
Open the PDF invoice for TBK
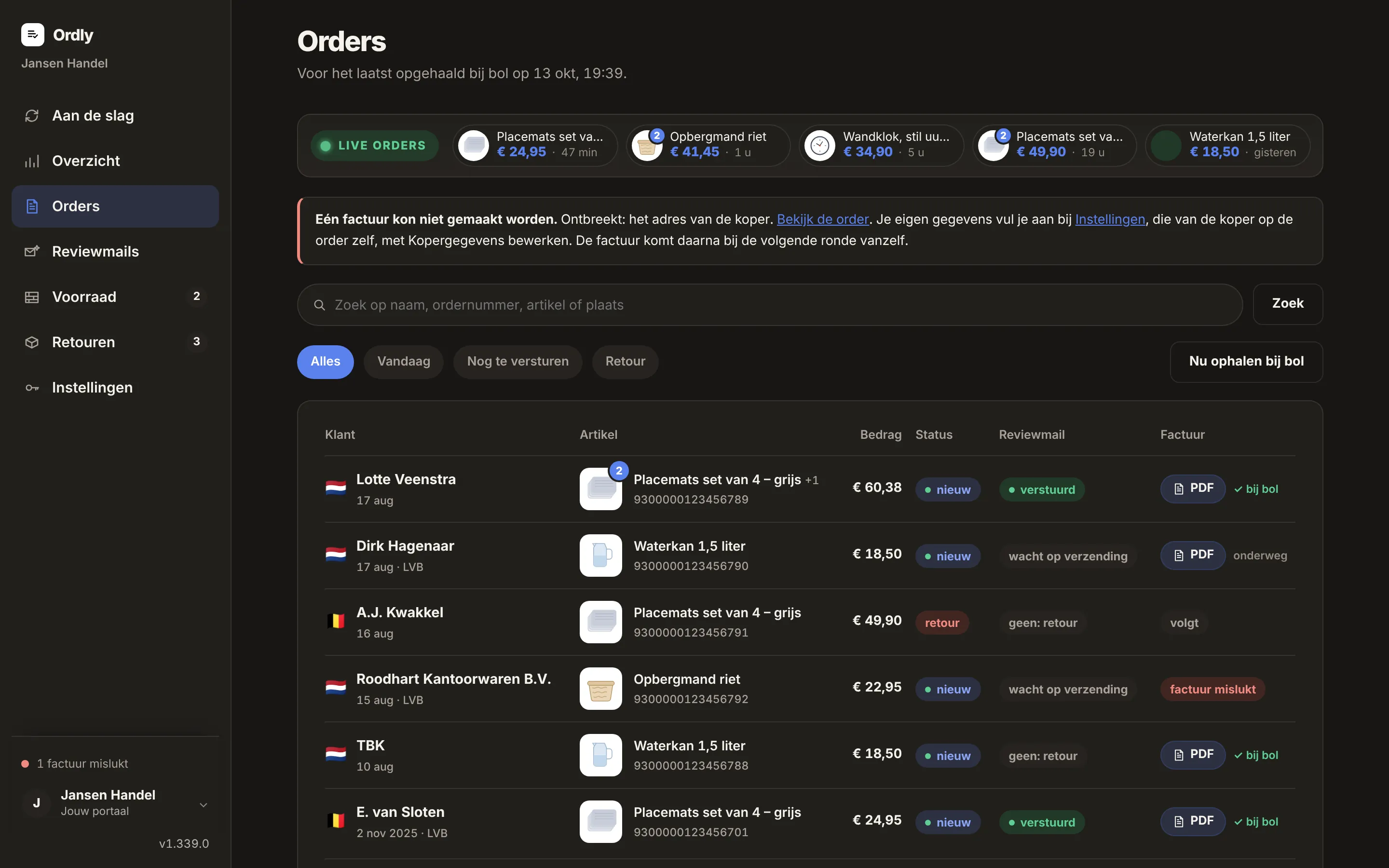(x=1193, y=755)
